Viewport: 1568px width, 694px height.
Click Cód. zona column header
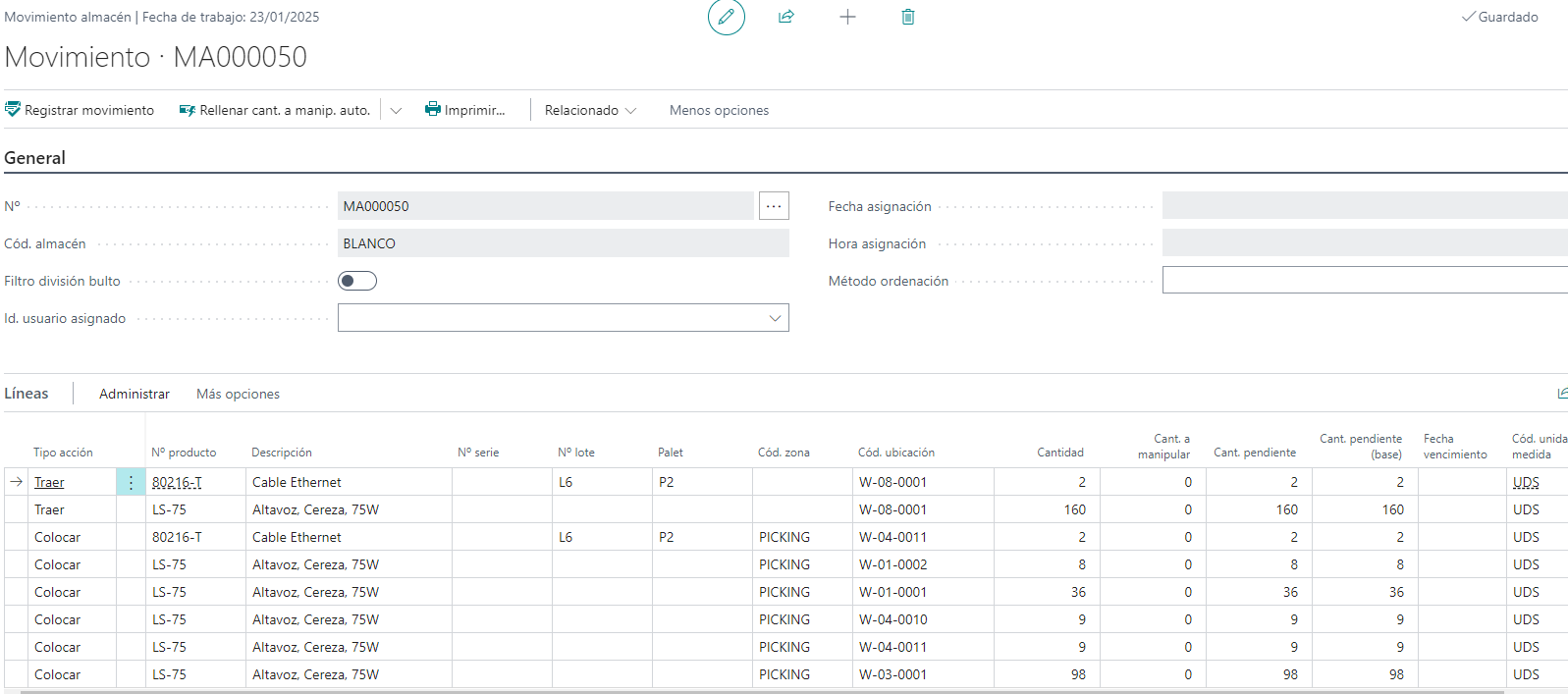point(784,453)
